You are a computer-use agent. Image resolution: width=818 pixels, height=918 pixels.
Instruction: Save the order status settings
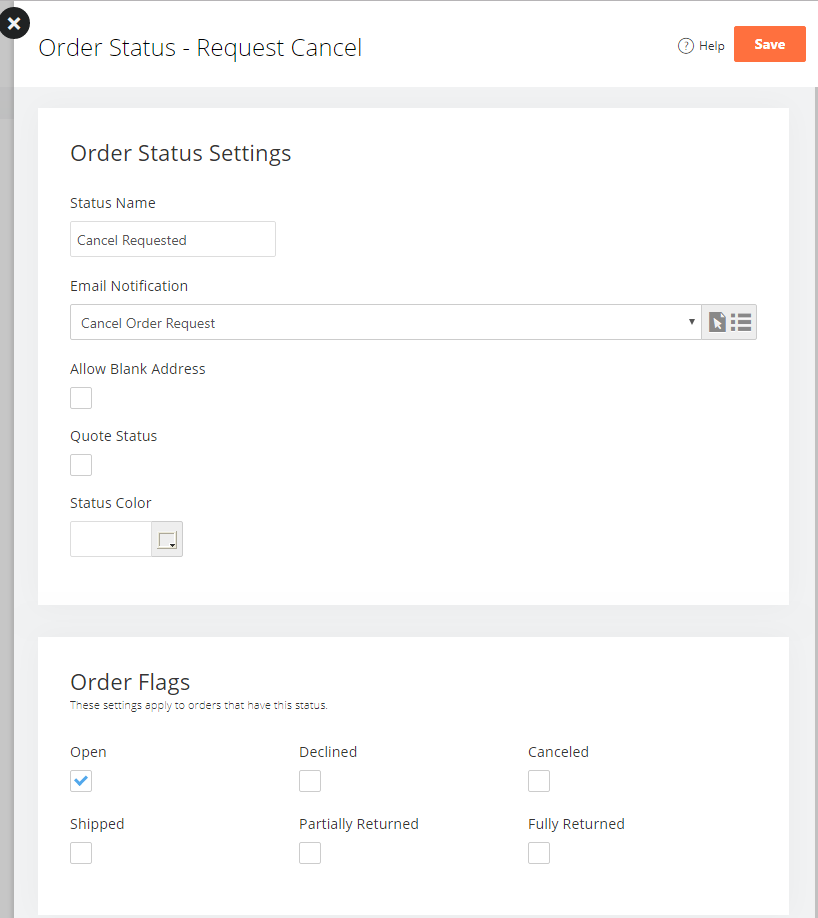click(x=769, y=44)
